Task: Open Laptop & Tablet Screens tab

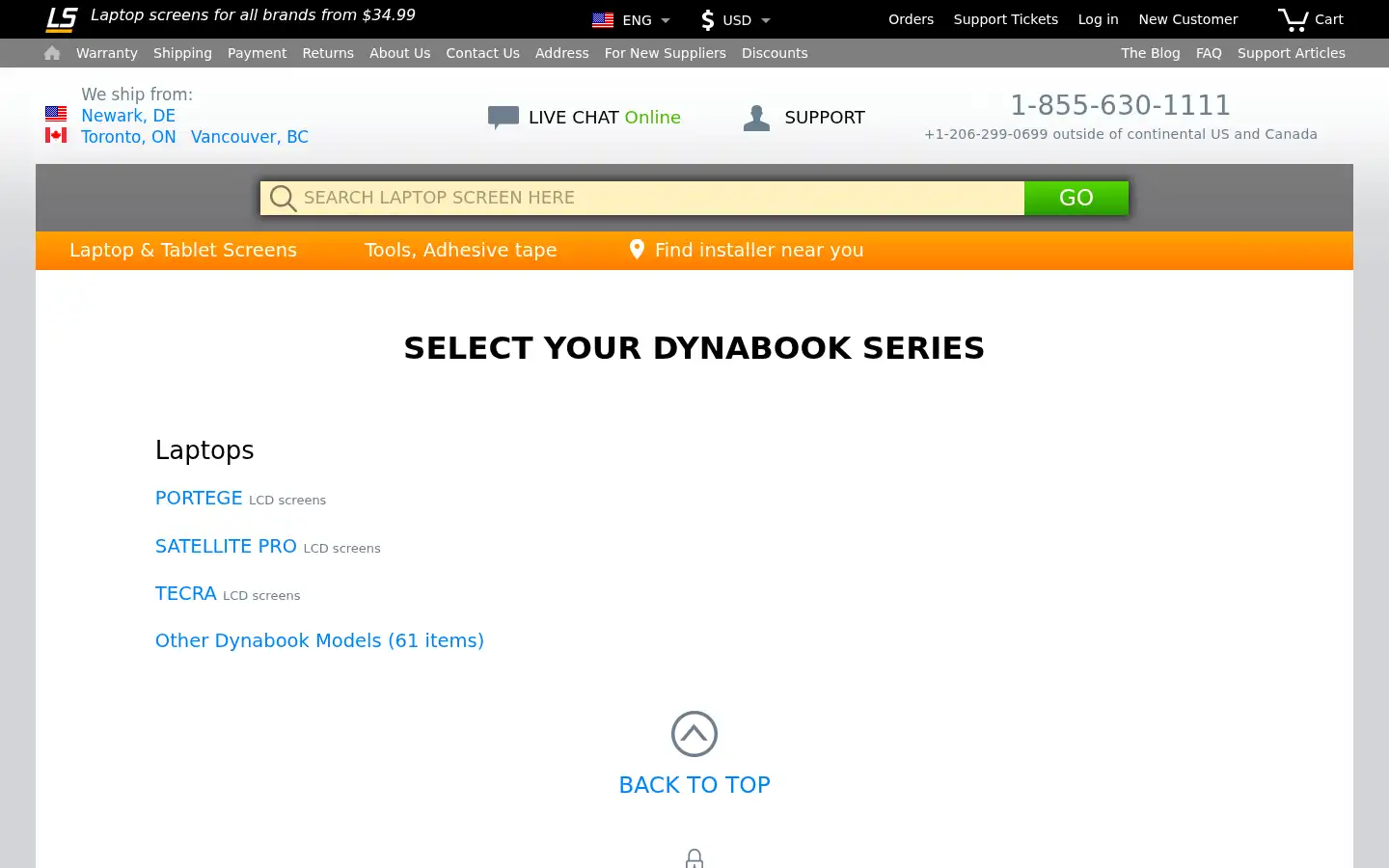Action: pos(183,250)
